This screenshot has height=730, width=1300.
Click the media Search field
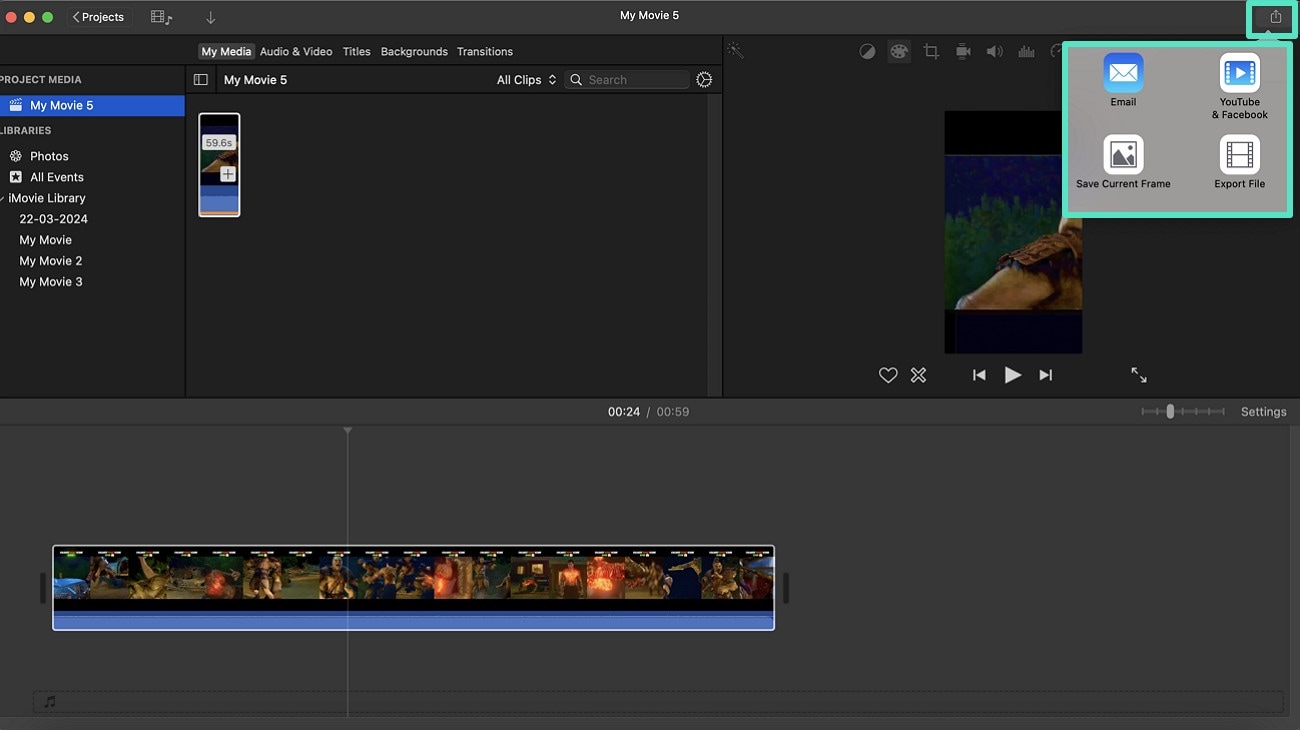tap(627, 80)
